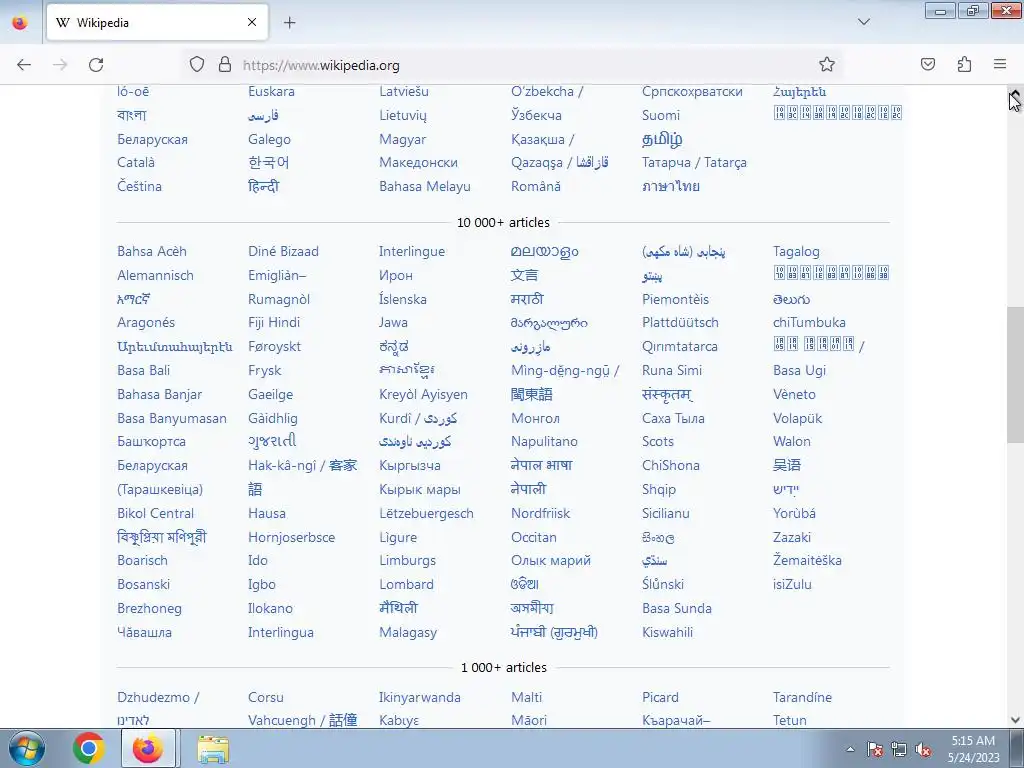Open the Windows Start menu
This screenshot has width=1024, height=768.
[x=27, y=748]
